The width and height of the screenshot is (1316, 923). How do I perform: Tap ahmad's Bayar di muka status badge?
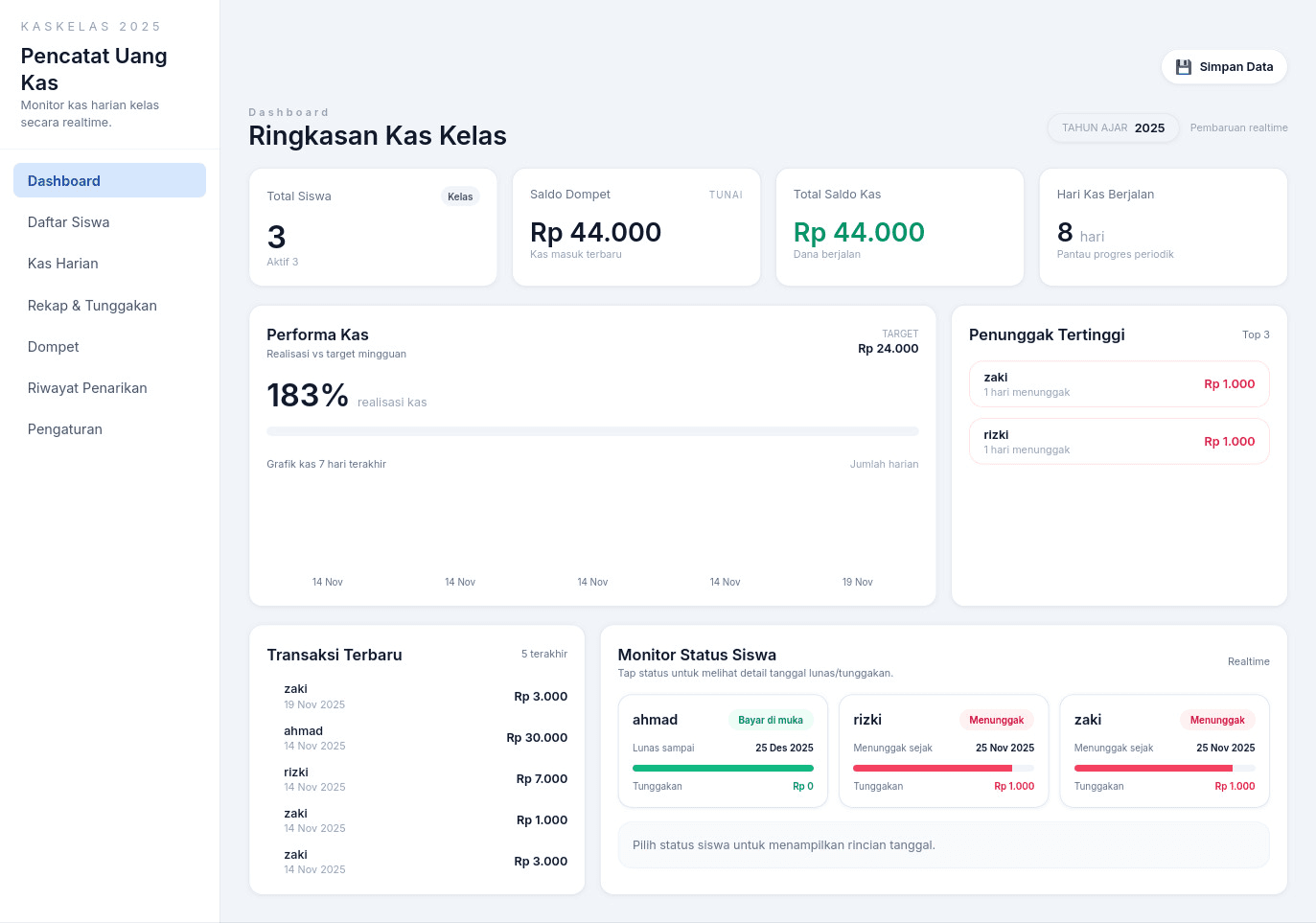pos(771,720)
